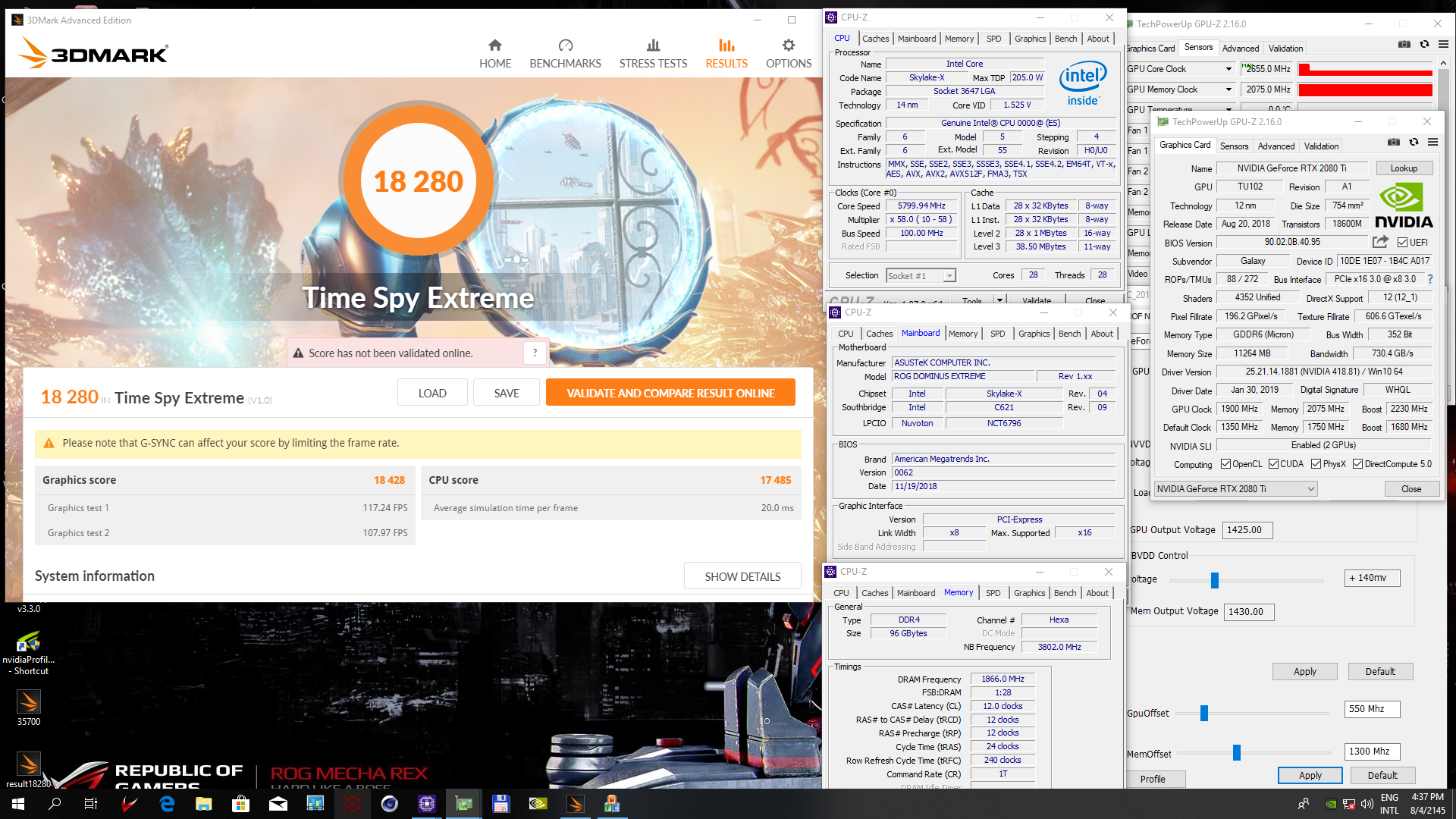Expand CPU-Z Tools dropdown arrow
The width and height of the screenshot is (1456, 819).
(999, 300)
